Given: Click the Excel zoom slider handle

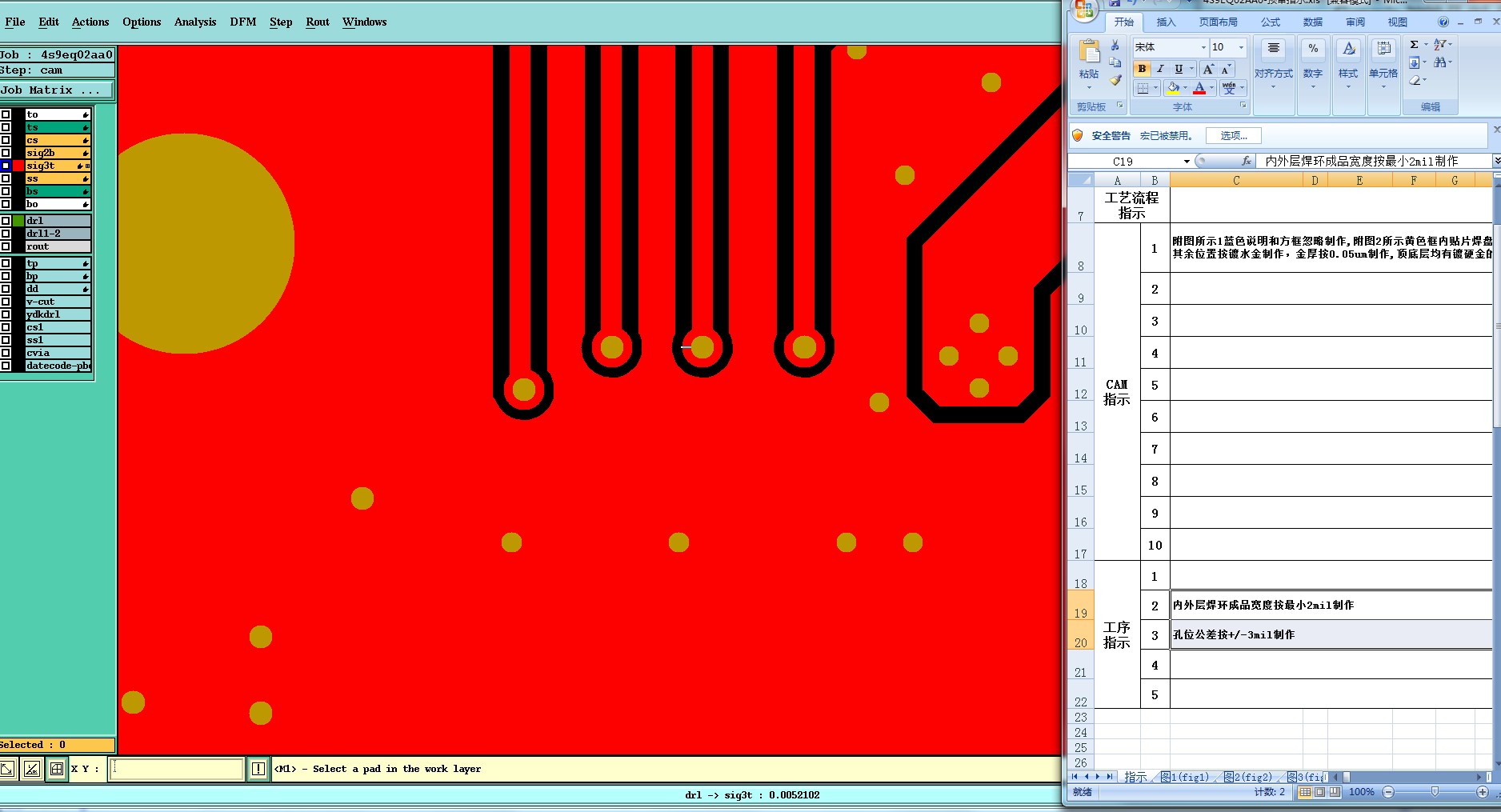Looking at the screenshot, I should tap(1435, 792).
